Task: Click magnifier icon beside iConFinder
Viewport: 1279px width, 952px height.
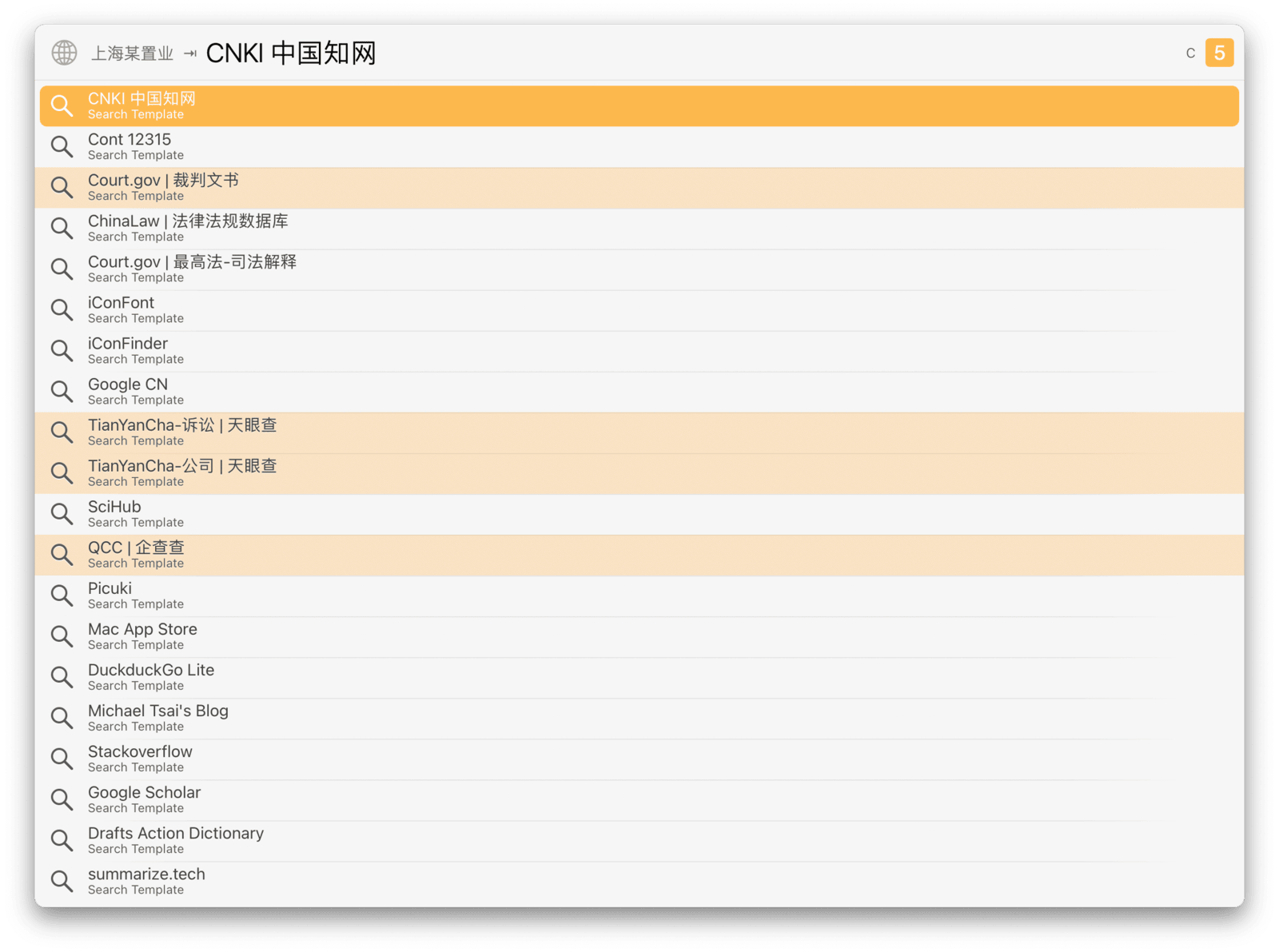Action: tap(62, 350)
